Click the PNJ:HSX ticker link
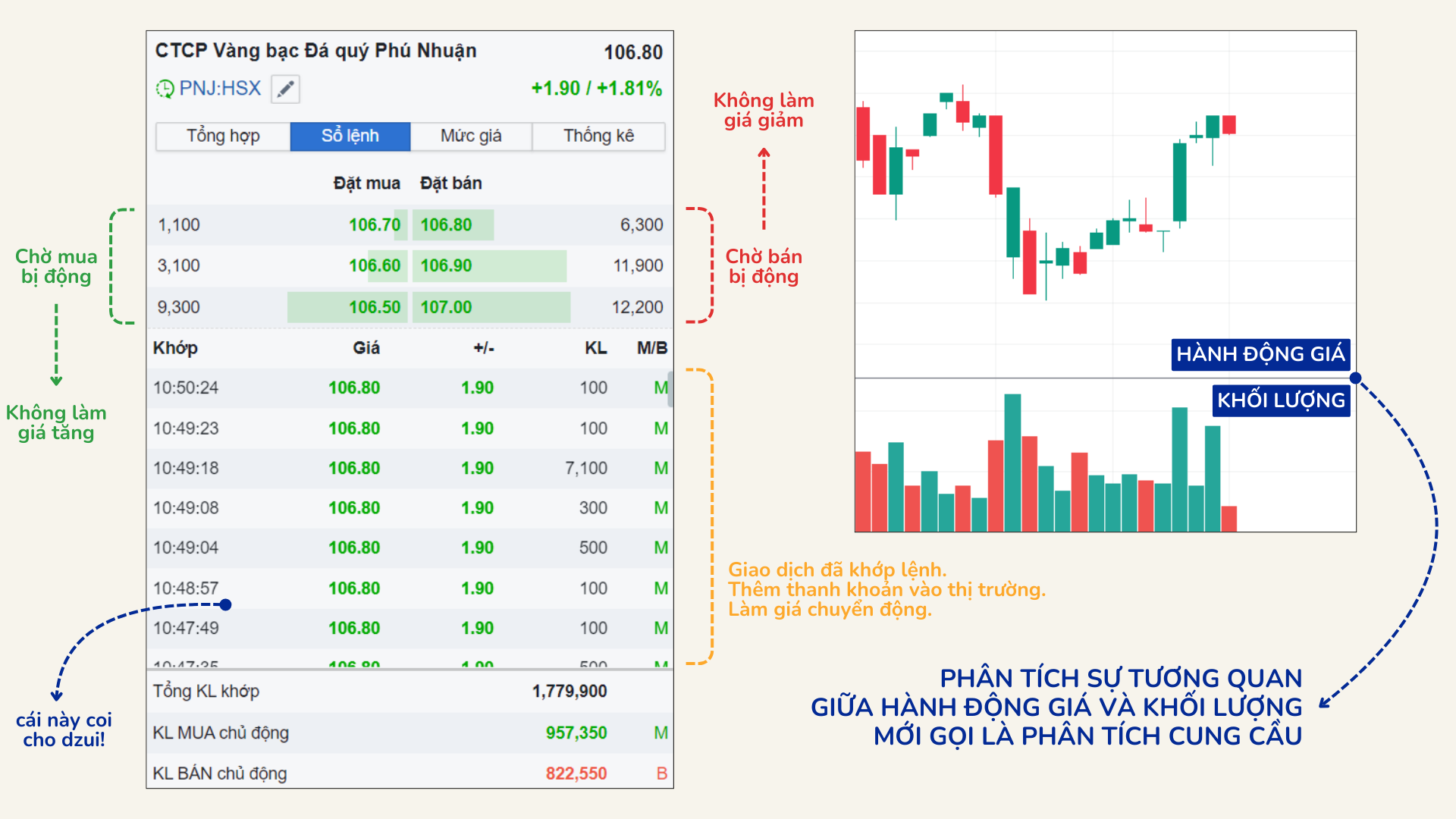Image resolution: width=1456 pixels, height=819 pixels. point(220,89)
